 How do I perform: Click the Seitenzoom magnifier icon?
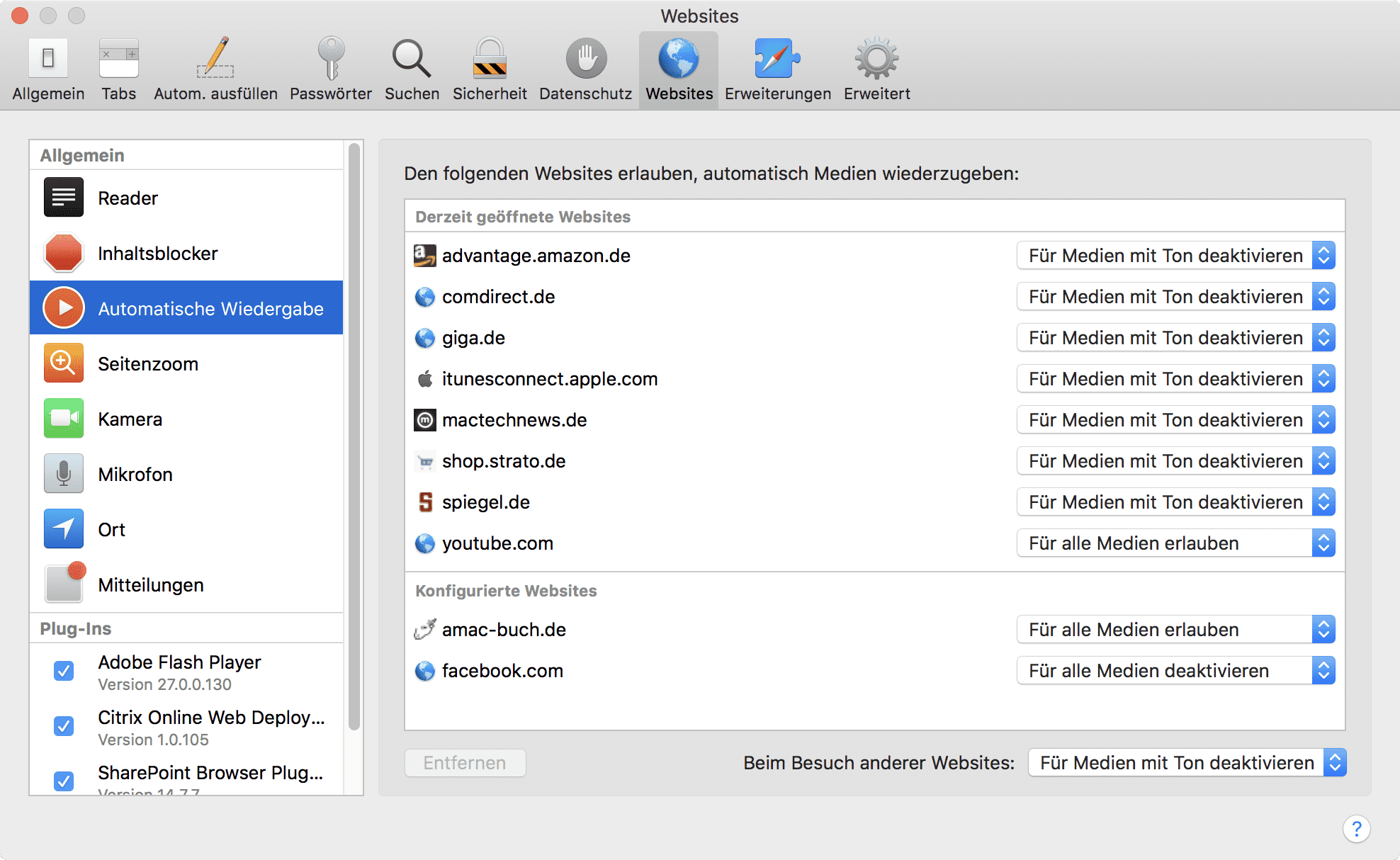pos(64,363)
